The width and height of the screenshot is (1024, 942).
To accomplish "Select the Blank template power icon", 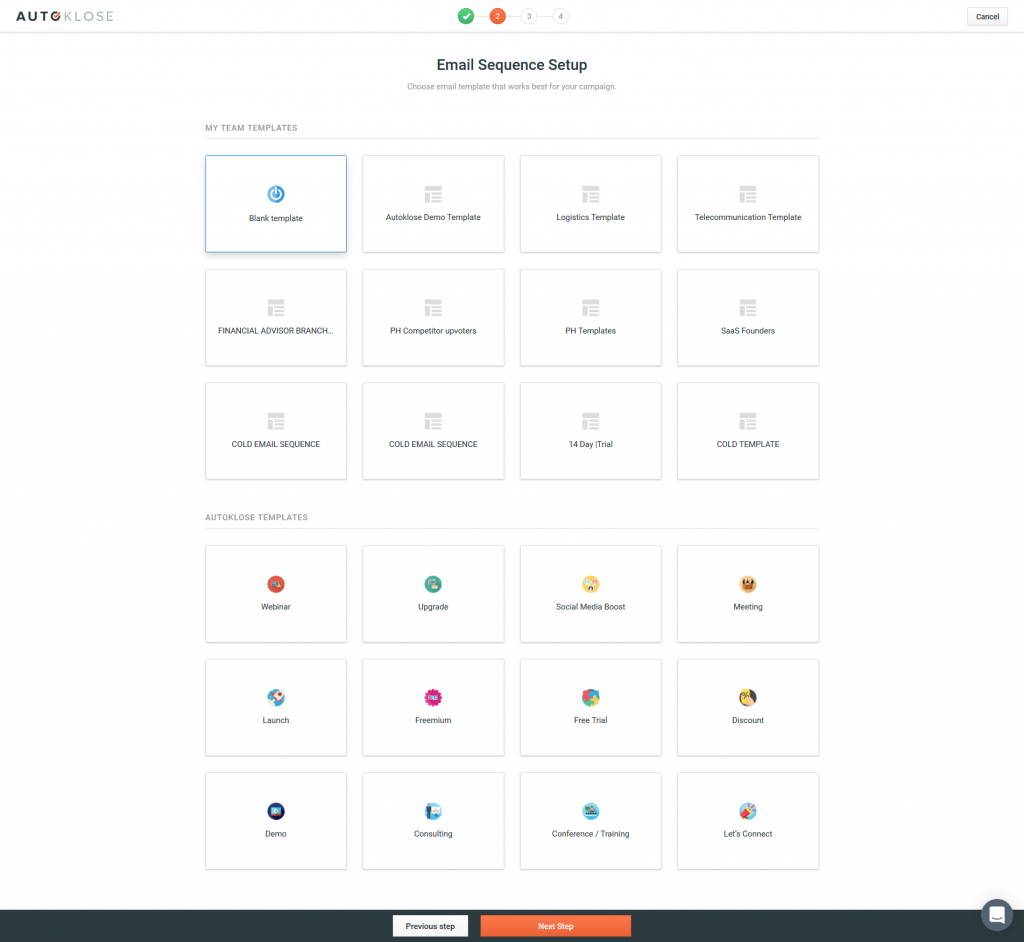I will click(x=276, y=194).
